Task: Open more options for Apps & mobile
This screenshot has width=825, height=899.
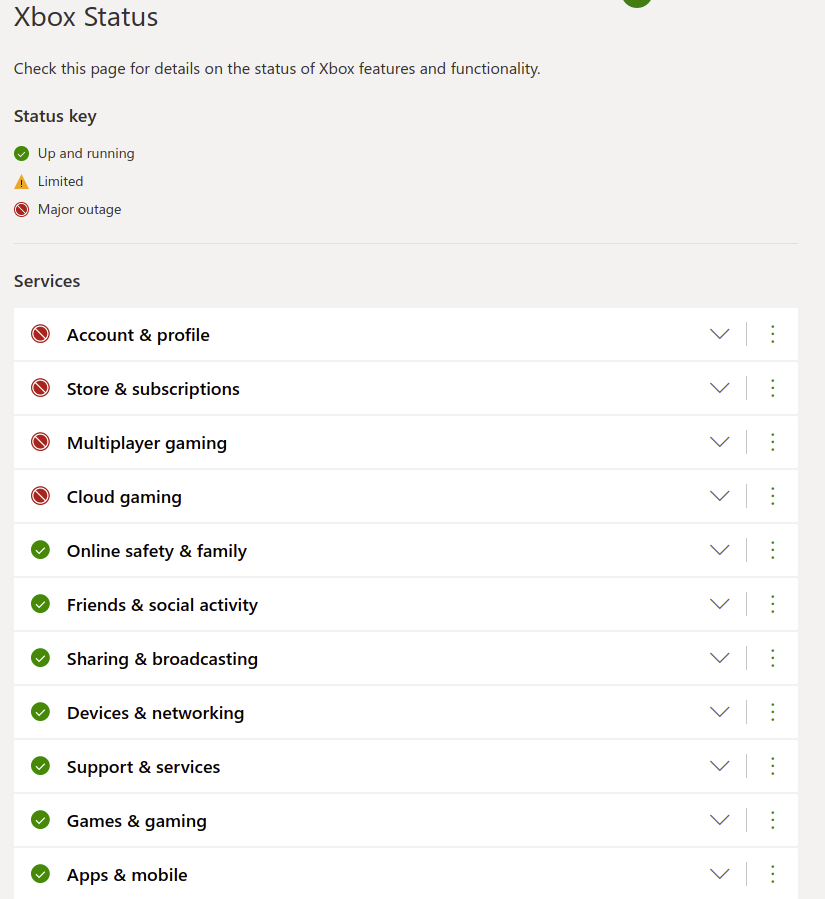Action: tap(773, 874)
